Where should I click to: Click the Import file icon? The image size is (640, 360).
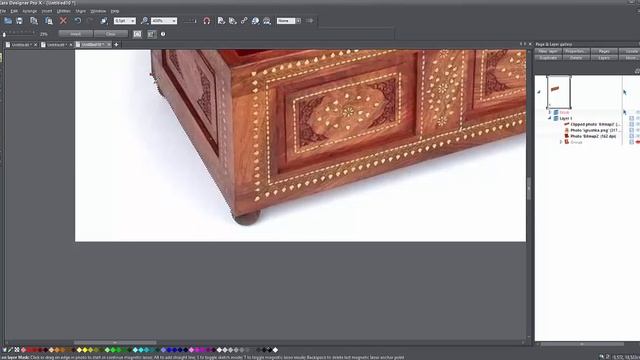pos(221,21)
